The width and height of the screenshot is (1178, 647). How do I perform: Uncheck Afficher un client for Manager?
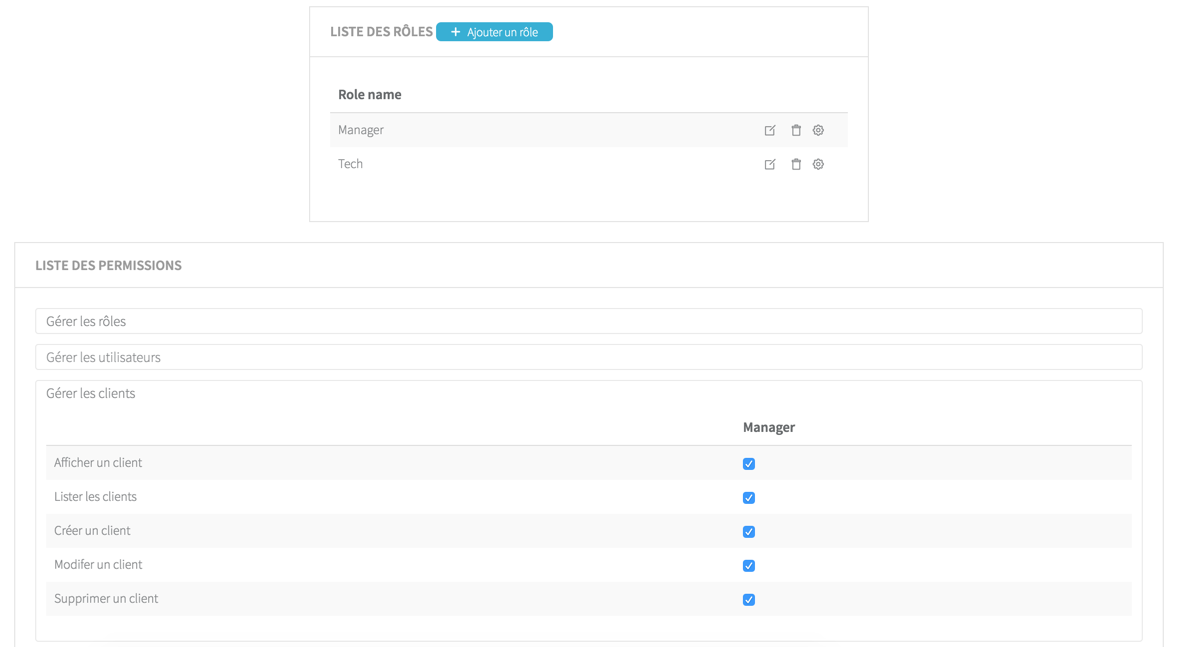749,464
